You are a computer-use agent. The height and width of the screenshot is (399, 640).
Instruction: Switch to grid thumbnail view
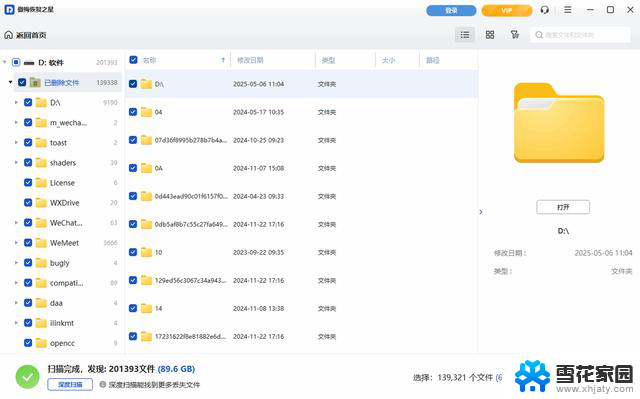(x=490, y=35)
